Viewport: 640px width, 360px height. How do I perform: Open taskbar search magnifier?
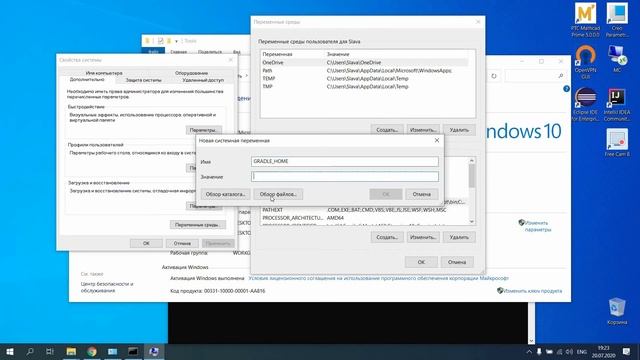(x=30, y=351)
